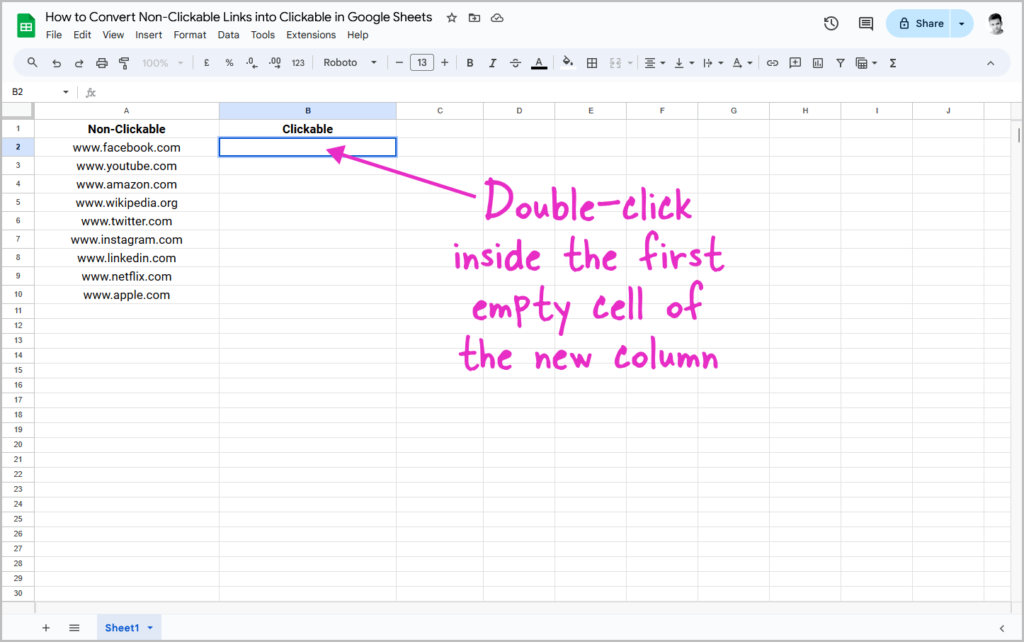Open the zoom 100% dropdown
The height and width of the screenshot is (642, 1024).
(x=163, y=63)
